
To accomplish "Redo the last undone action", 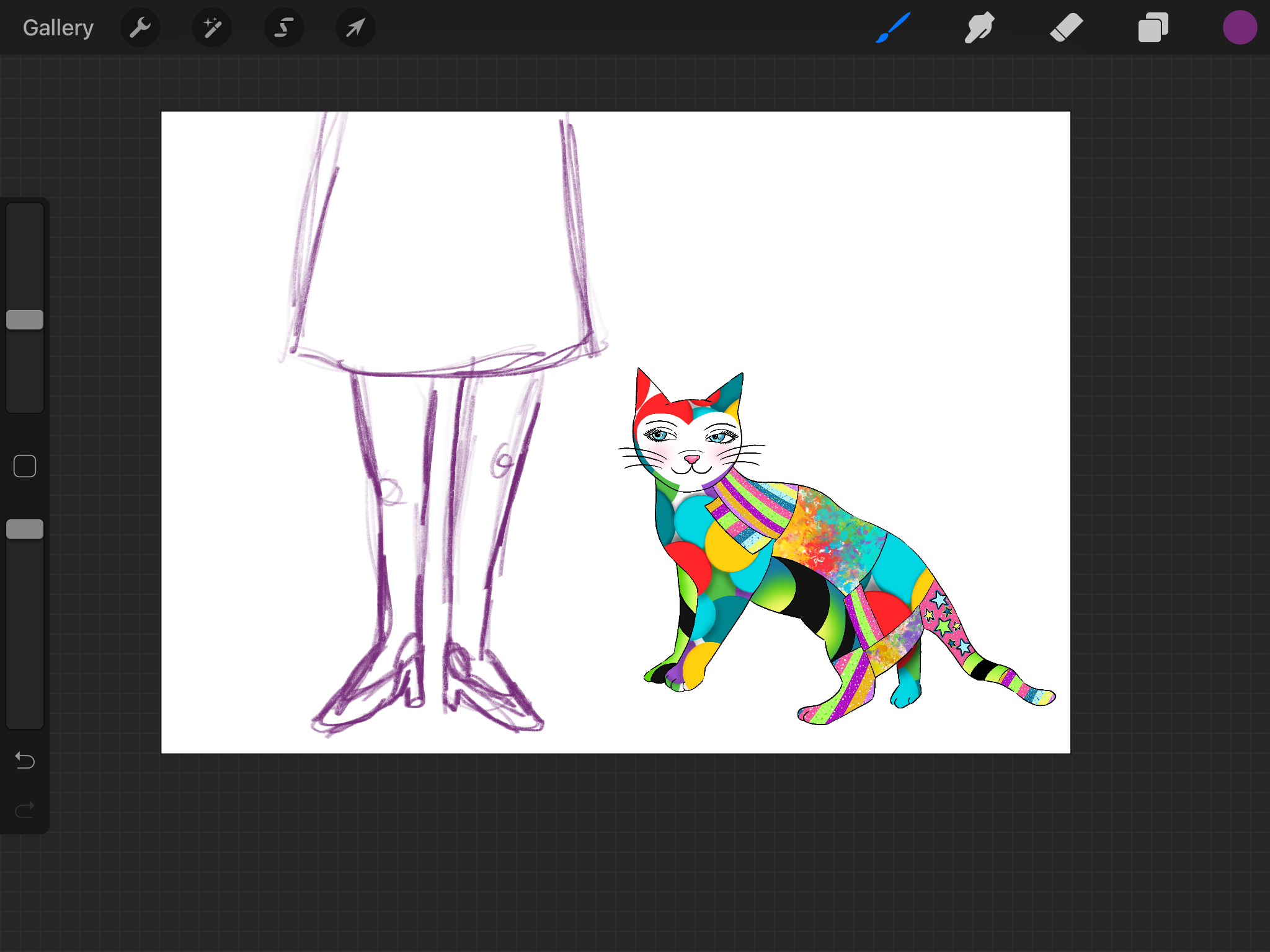I will click(25, 809).
